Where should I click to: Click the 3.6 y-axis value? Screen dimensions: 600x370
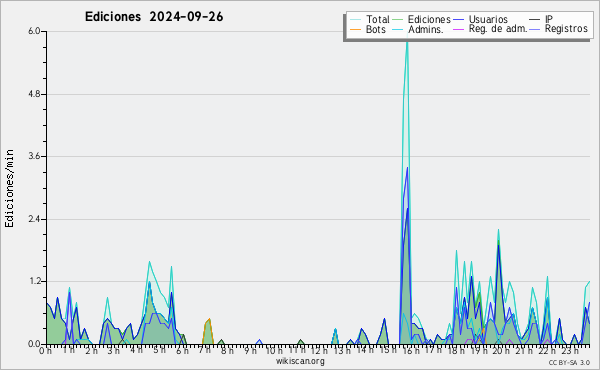tap(34, 156)
